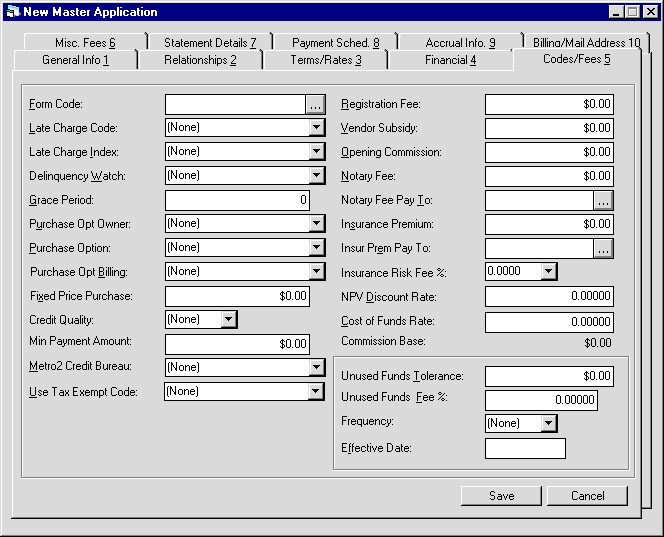664x537 pixels.
Task: Focus the Notary Fee amount field
Action: click(549, 176)
